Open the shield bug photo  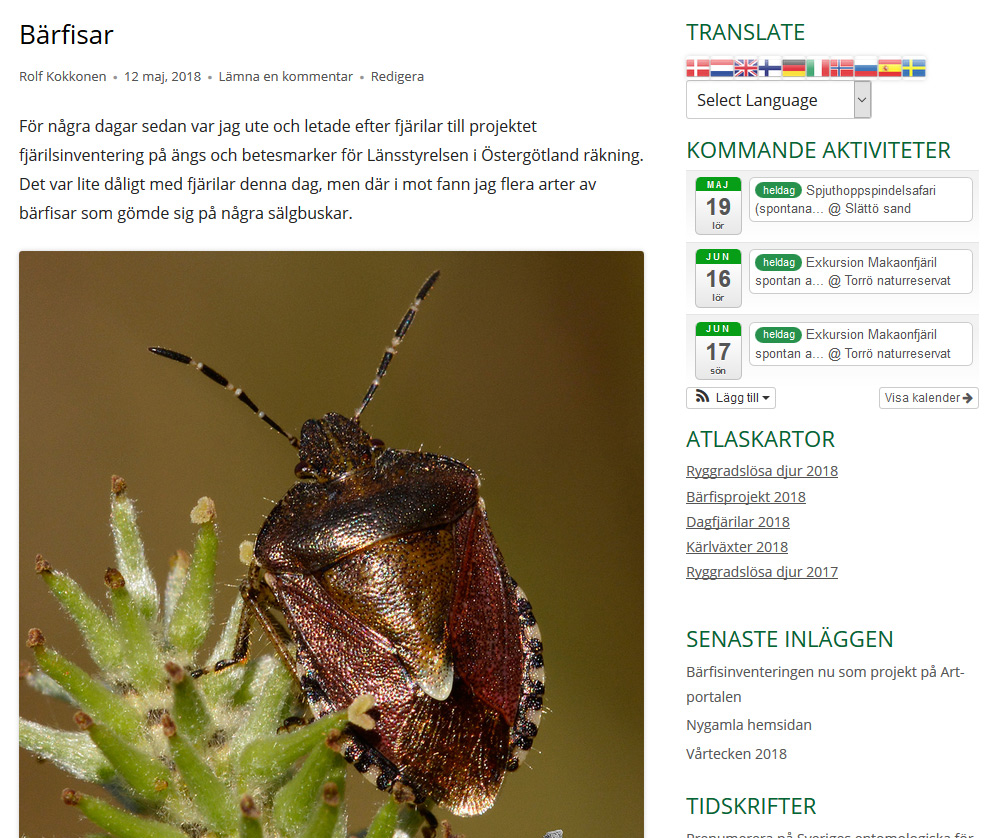331,544
